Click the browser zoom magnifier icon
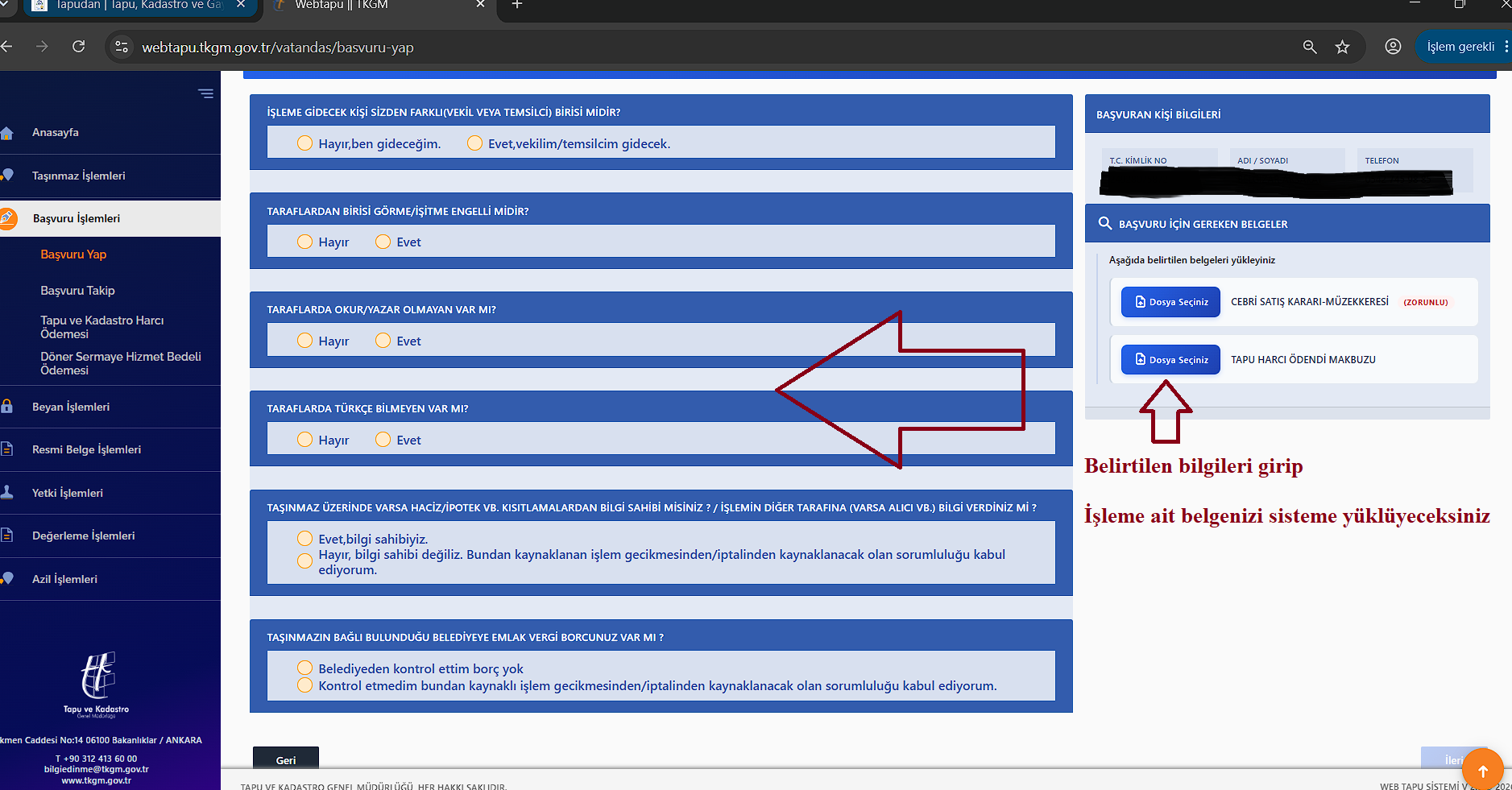Image resolution: width=1512 pixels, height=790 pixels. [1310, 47]
